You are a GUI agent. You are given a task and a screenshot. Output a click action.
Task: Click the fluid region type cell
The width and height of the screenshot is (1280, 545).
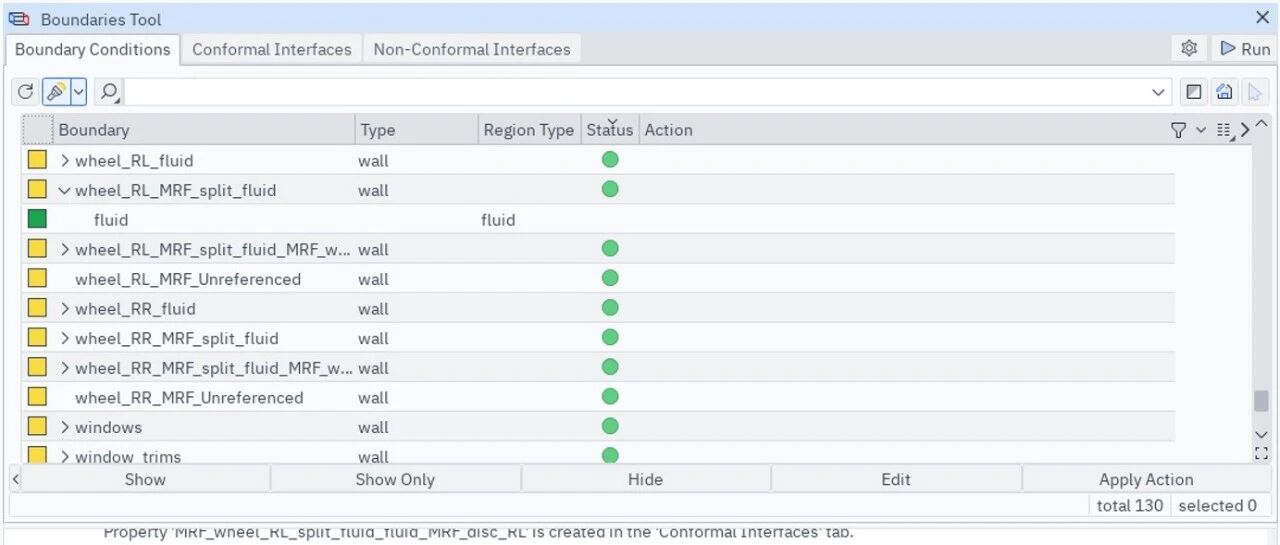pos(498,220)
